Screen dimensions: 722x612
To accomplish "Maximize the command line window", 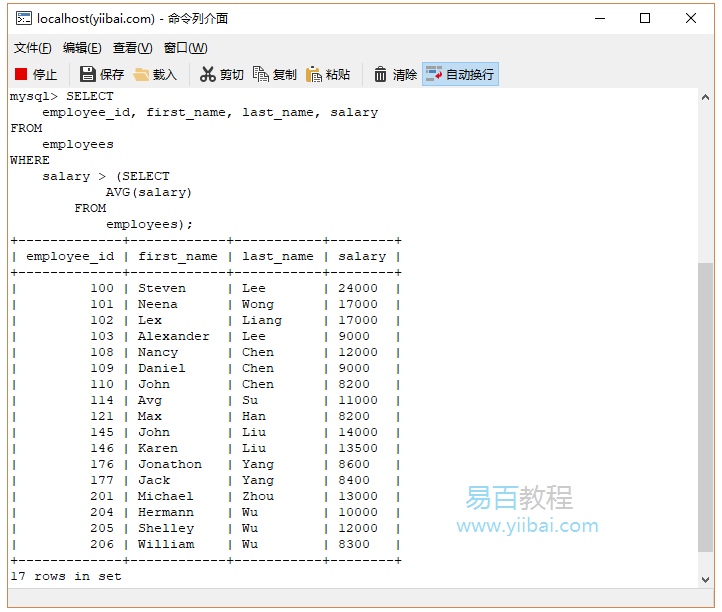I will [x=645, y=18].
